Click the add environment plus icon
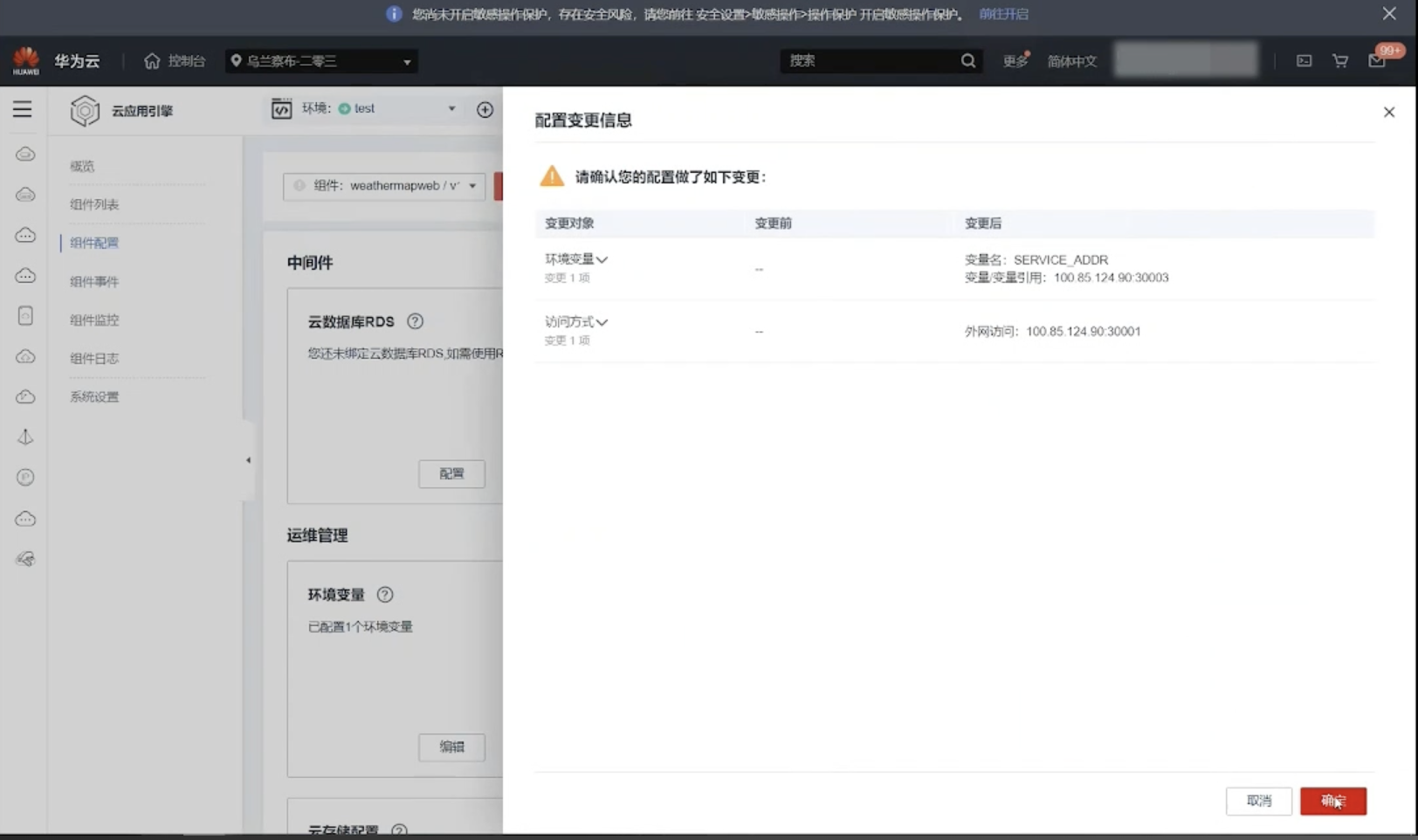1418x840 pixels. [485, 109]
